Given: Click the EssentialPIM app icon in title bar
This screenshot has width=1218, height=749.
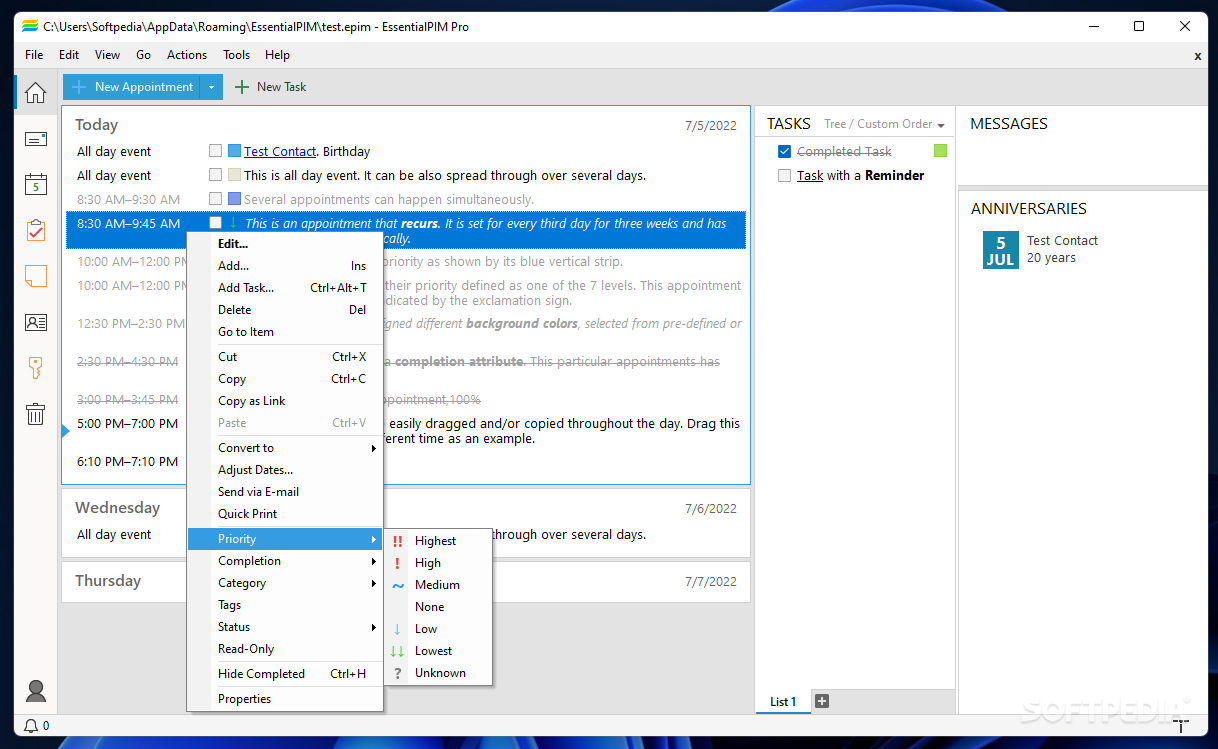Looking at the screenshot, I should [30, 26].
